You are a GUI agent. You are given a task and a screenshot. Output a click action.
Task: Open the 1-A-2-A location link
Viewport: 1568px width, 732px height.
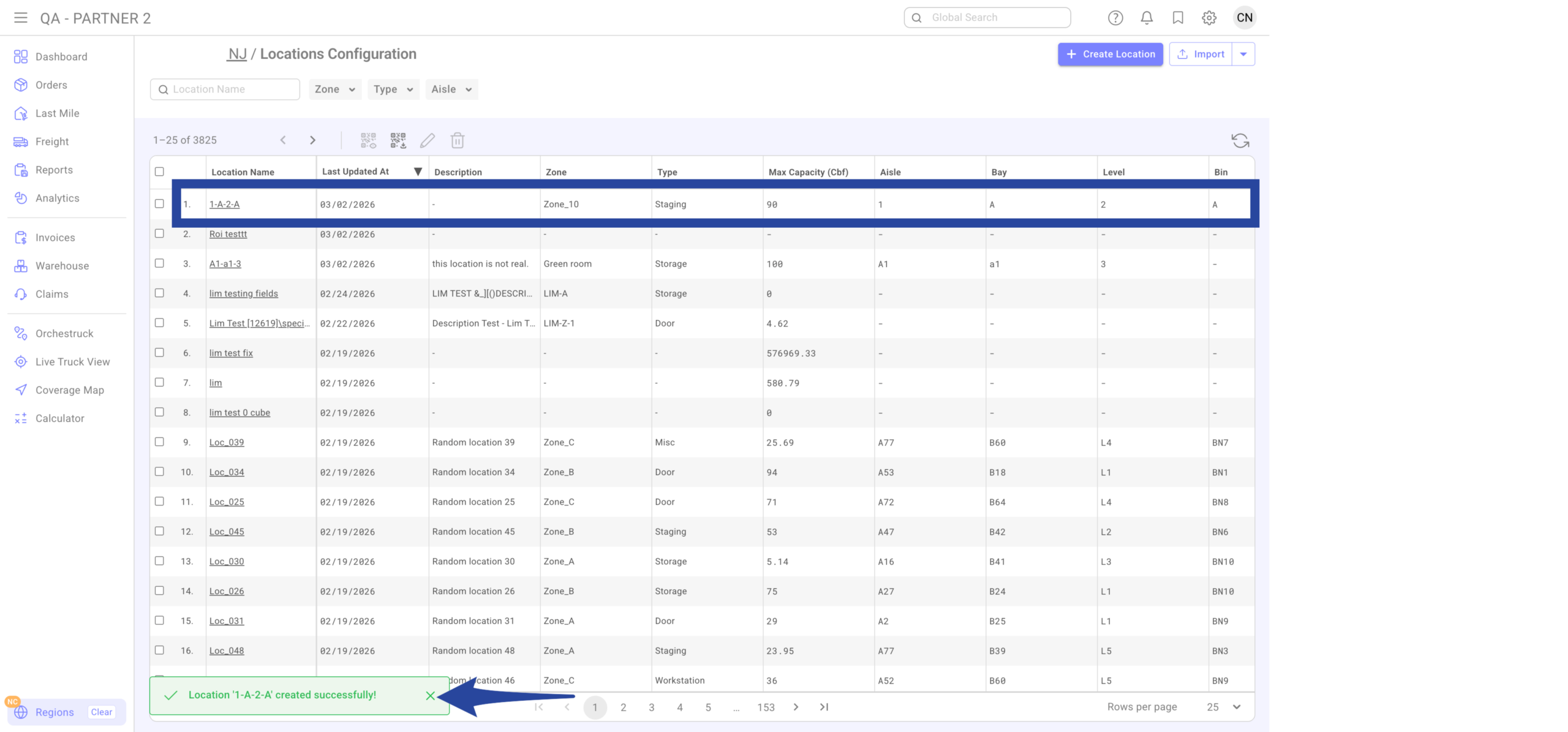(x=224, y=205)
